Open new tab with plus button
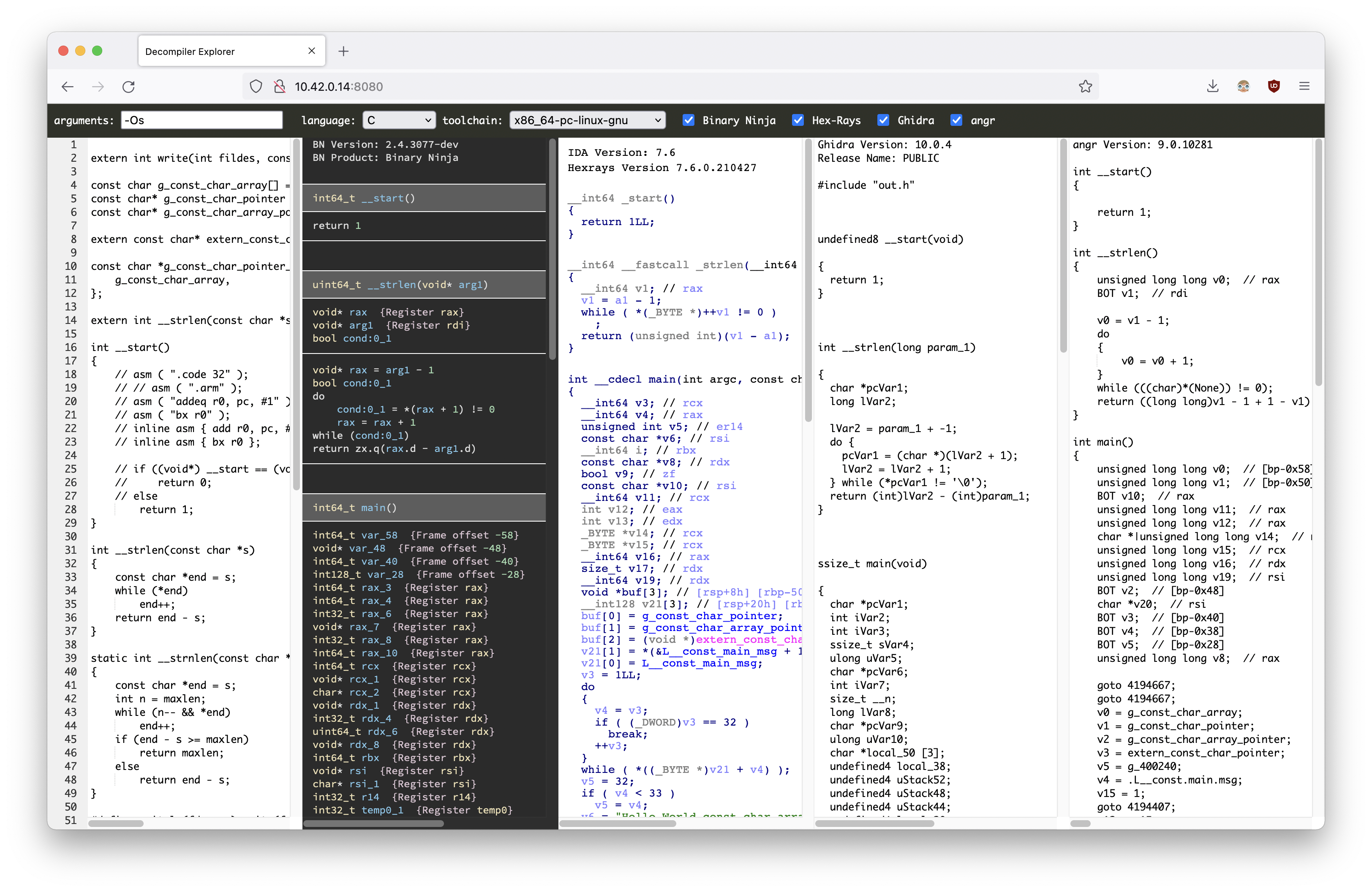The image size is (1372, 892). [343, 51]
